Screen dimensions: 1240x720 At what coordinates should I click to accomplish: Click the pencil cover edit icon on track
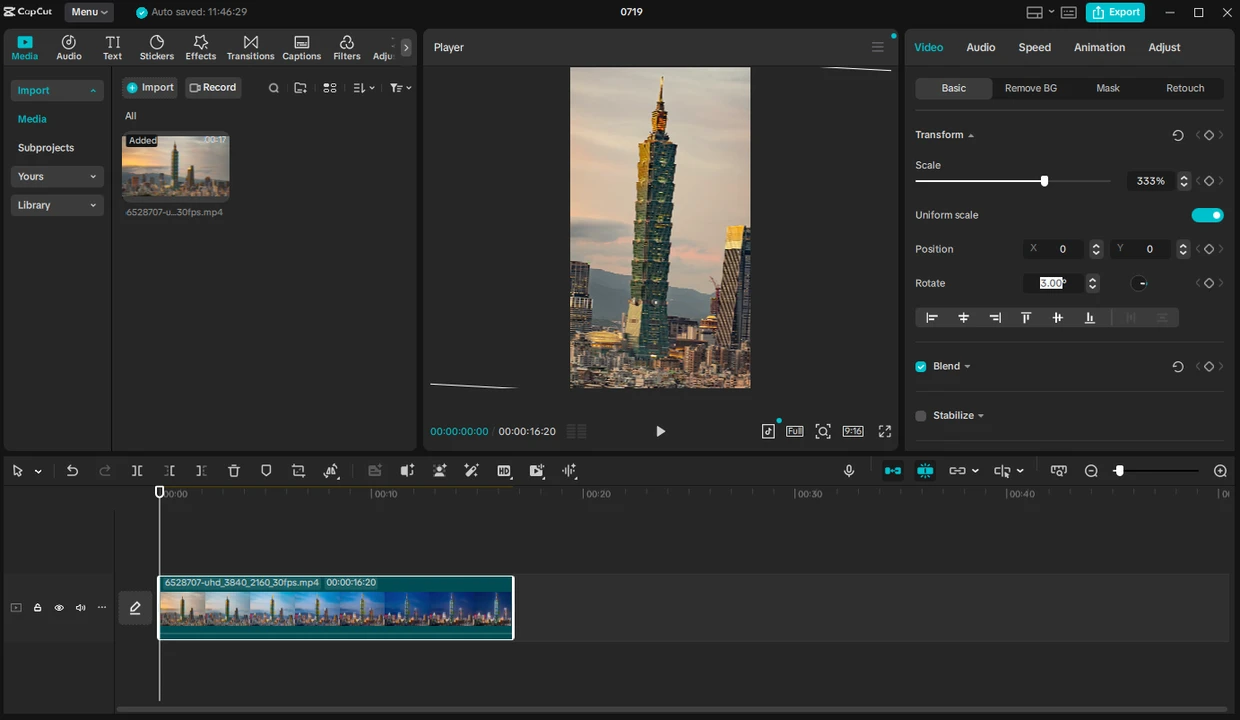pos(135,608)
